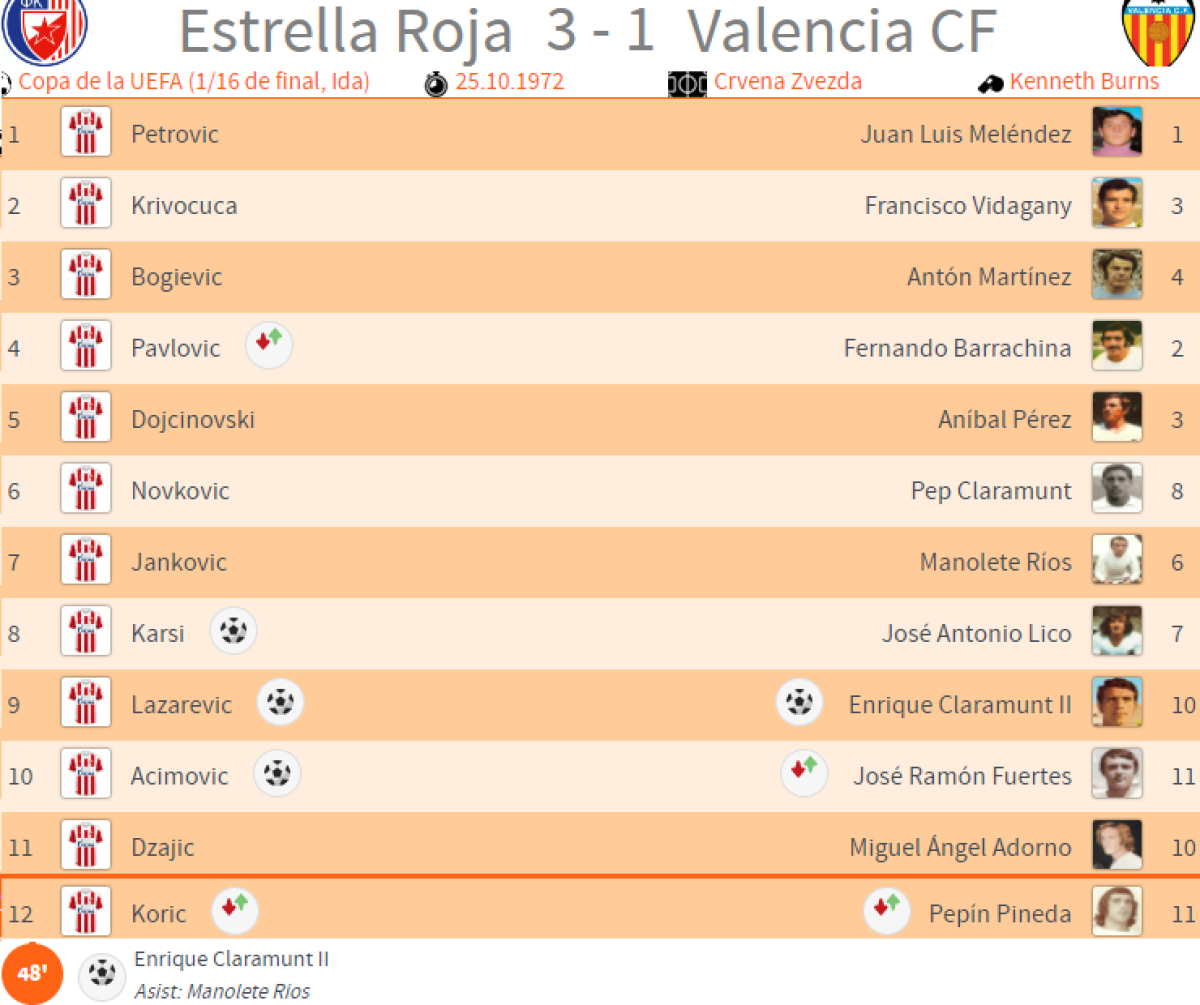Click the Dzajic shirt thumbnail
Image resolution: width=1200 pixels, height=1005 pixels.
coord(86,846)
